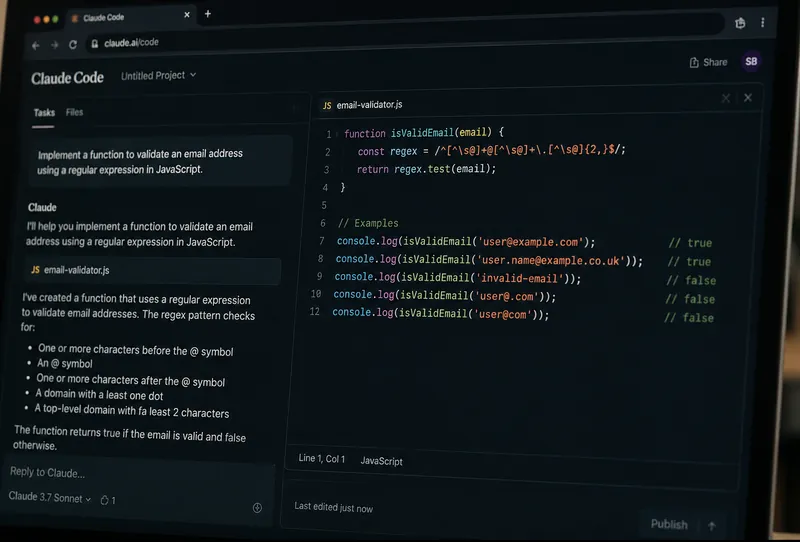Image resolution: width=800 pixels, height=542 pixels.
Task: Click the JavaScript language indicator
Action: click(382, 461)
